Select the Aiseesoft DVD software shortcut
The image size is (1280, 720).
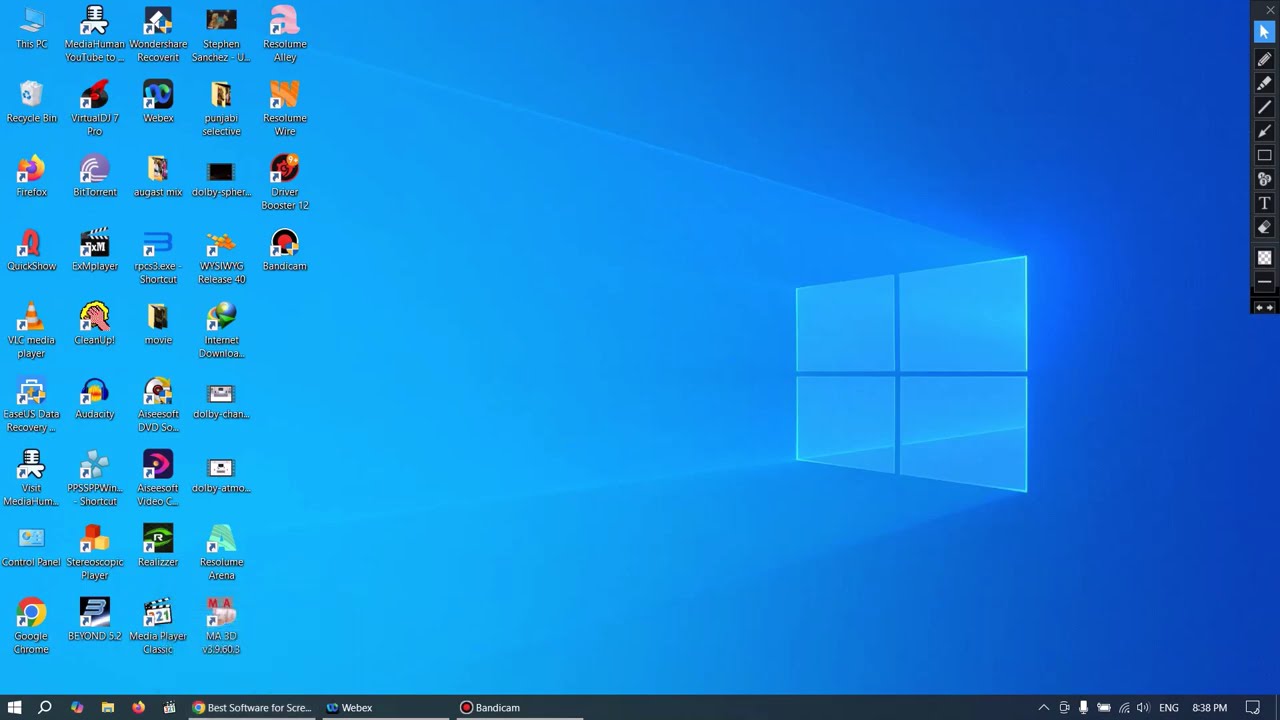point(158,404)
